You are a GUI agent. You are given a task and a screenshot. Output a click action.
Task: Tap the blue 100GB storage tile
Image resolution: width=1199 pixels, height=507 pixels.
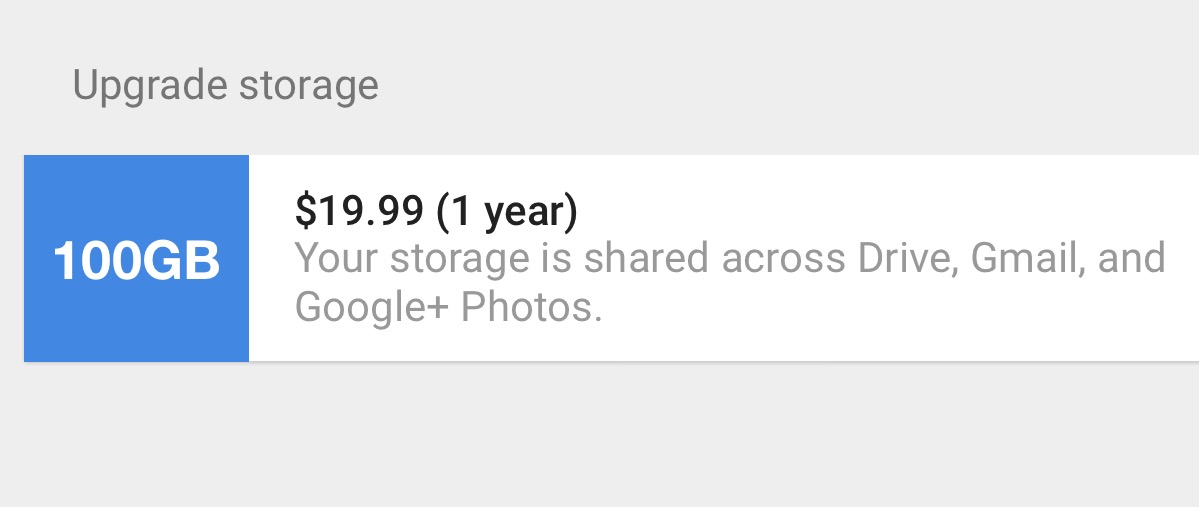click(136, 258)
